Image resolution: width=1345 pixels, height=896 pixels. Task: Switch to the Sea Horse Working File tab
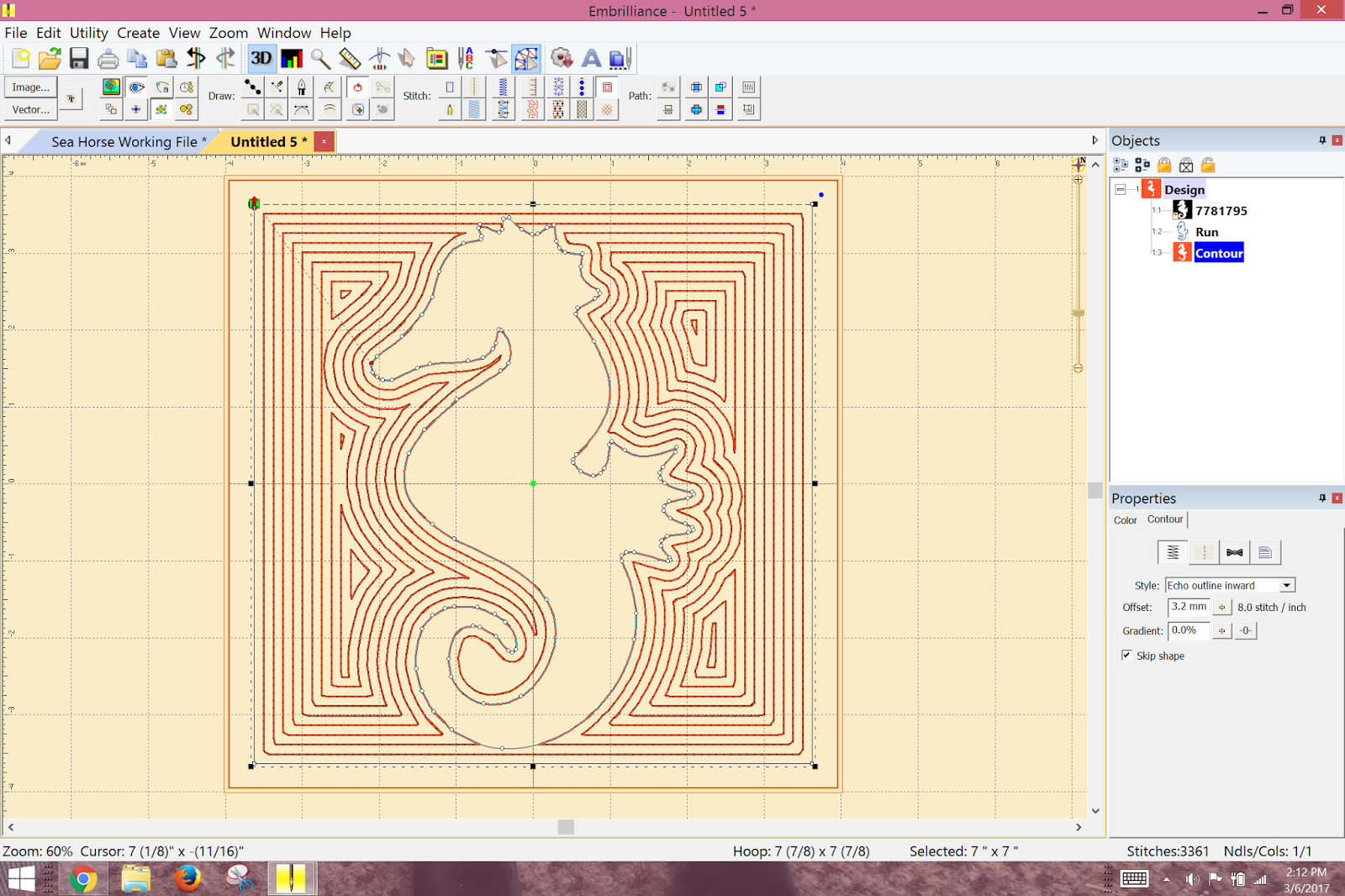tap(126, 141)
